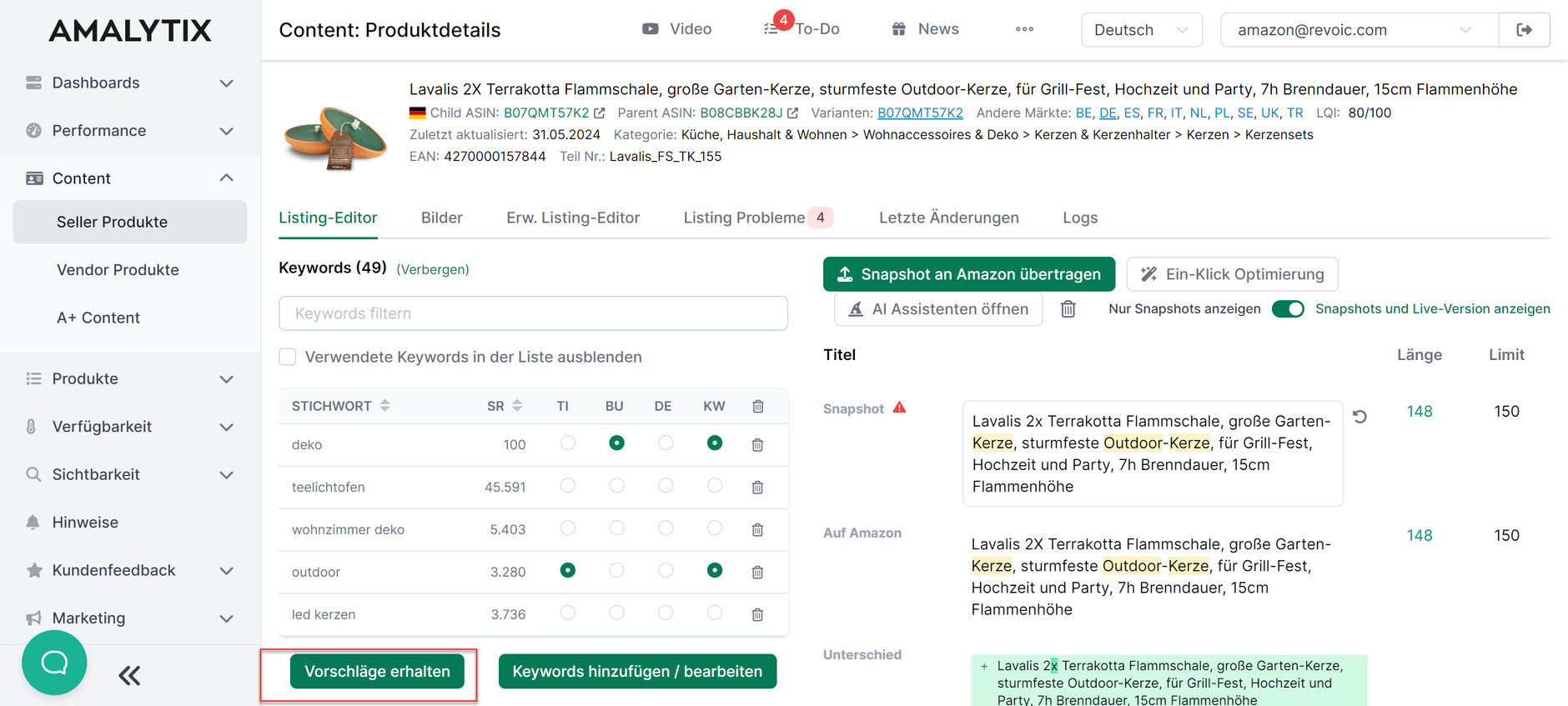Open the Letzte Änderungen tab
The image size is (1568, 706).
[x=949, y=218]
